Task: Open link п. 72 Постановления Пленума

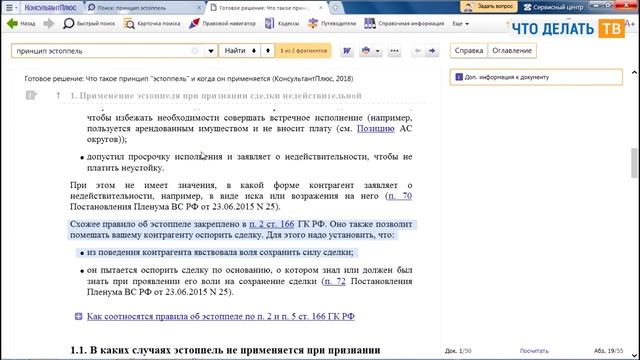Action: (335, 281)
